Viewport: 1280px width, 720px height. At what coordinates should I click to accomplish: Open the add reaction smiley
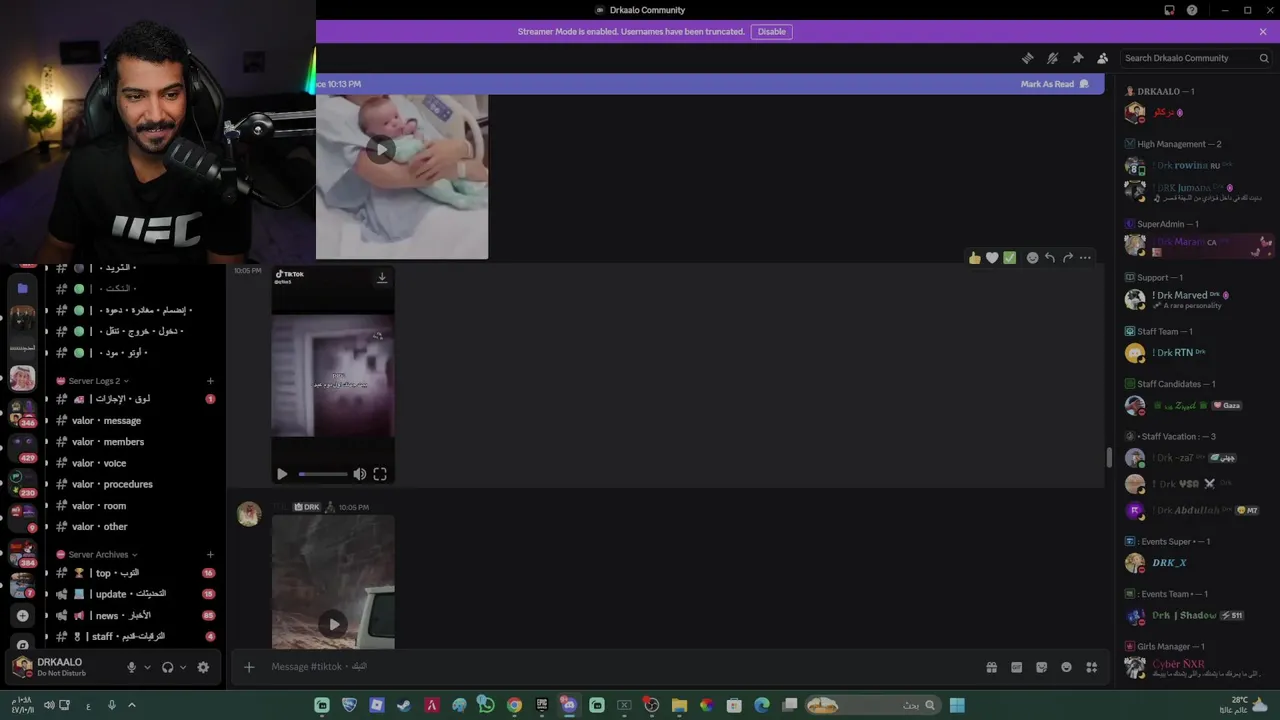click(x=1033, y=258)
